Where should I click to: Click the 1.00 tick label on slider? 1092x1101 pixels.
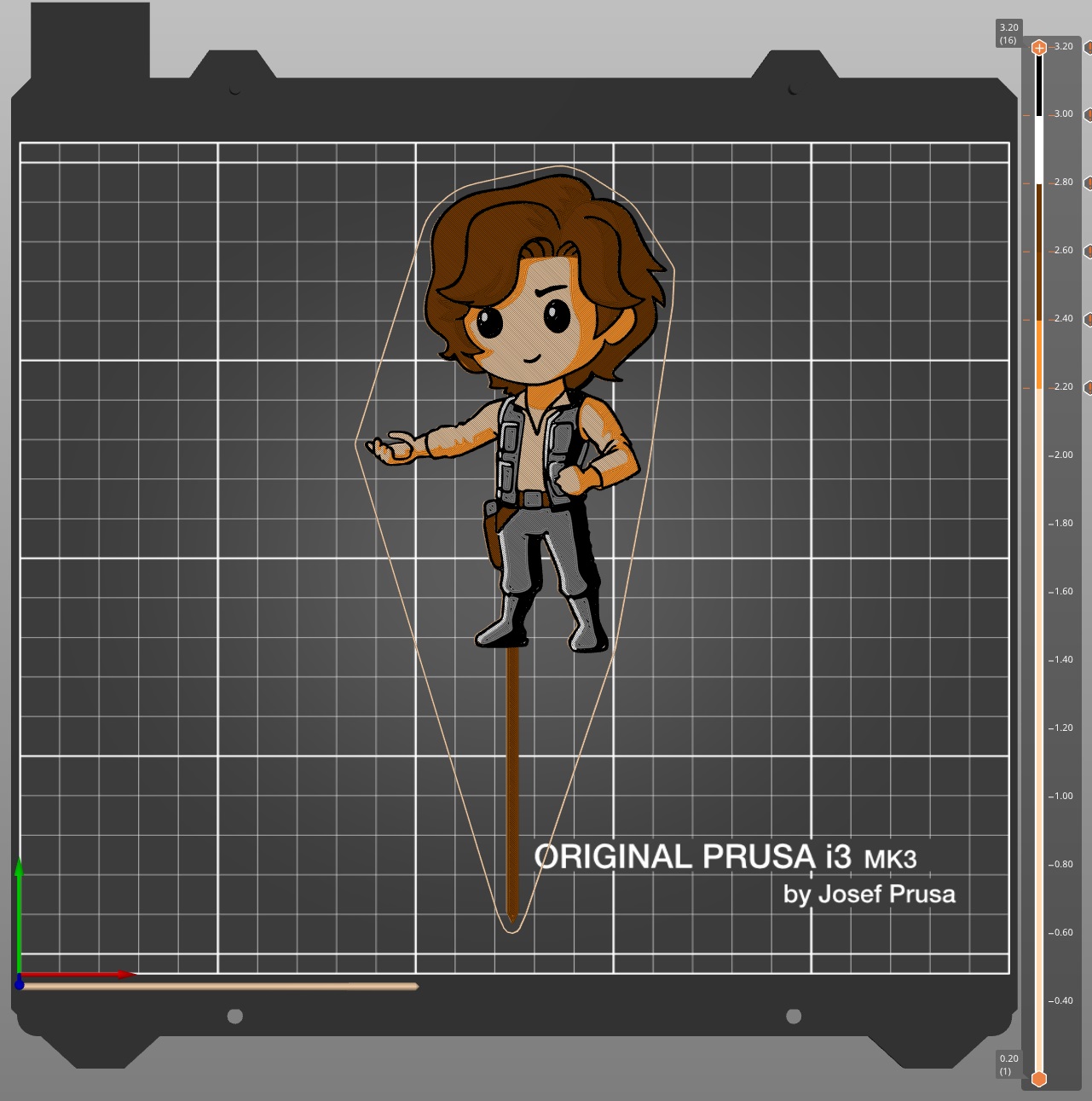[x=1063, y=797]
